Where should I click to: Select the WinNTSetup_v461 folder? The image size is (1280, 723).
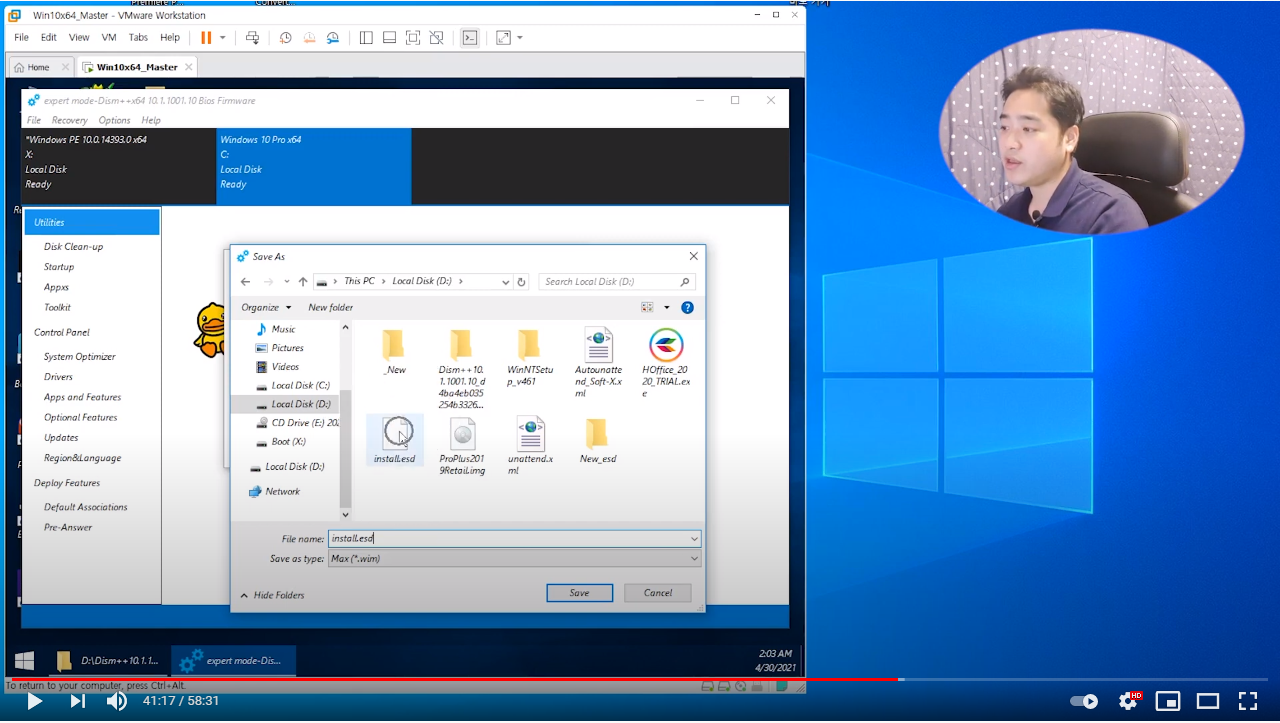pos(529,357)
